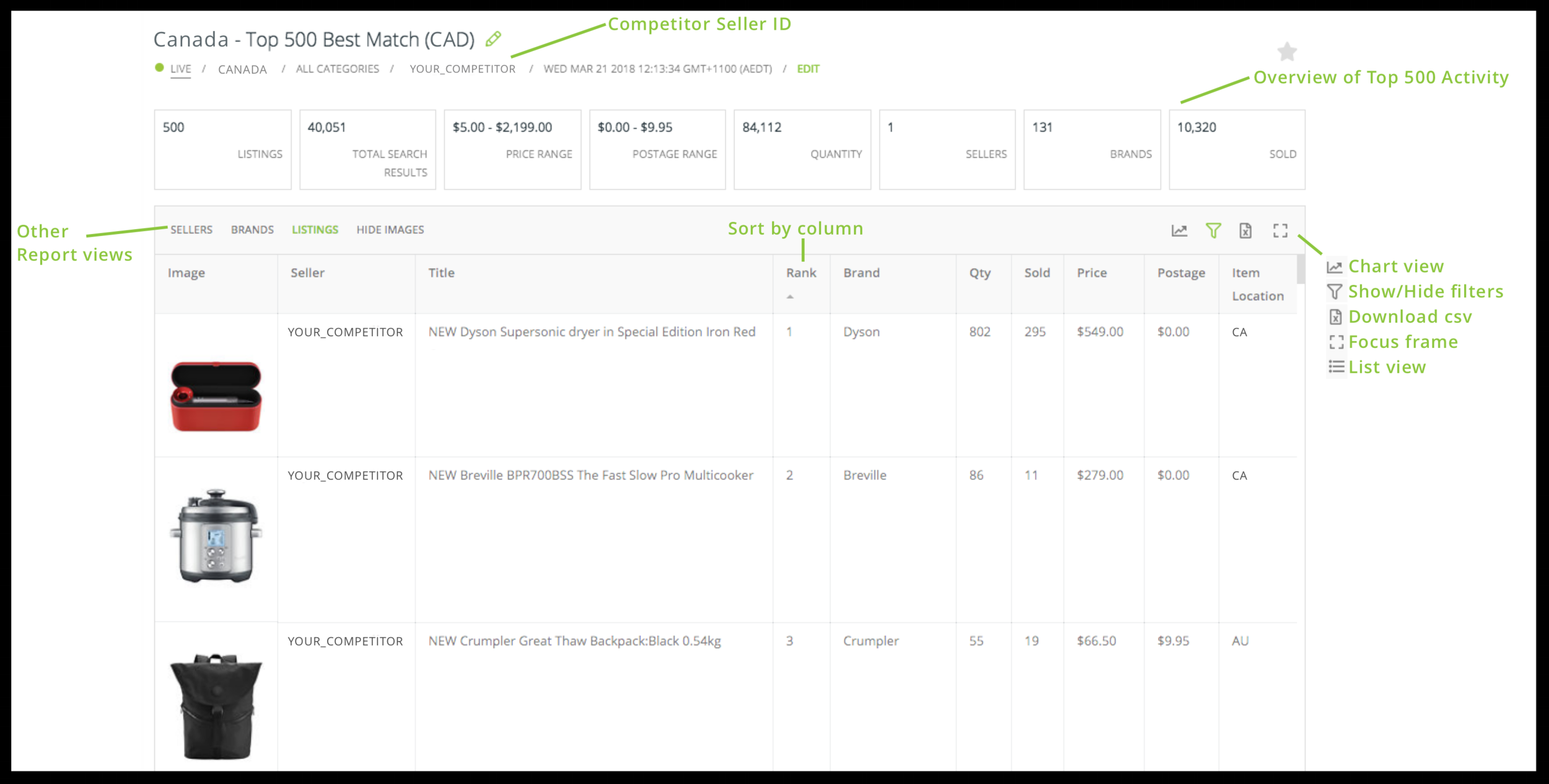Image resolution: width=1549 pixels, height=784 pixels.
Task: Sort table by Brand column header
Action: (x=861, y=273)
